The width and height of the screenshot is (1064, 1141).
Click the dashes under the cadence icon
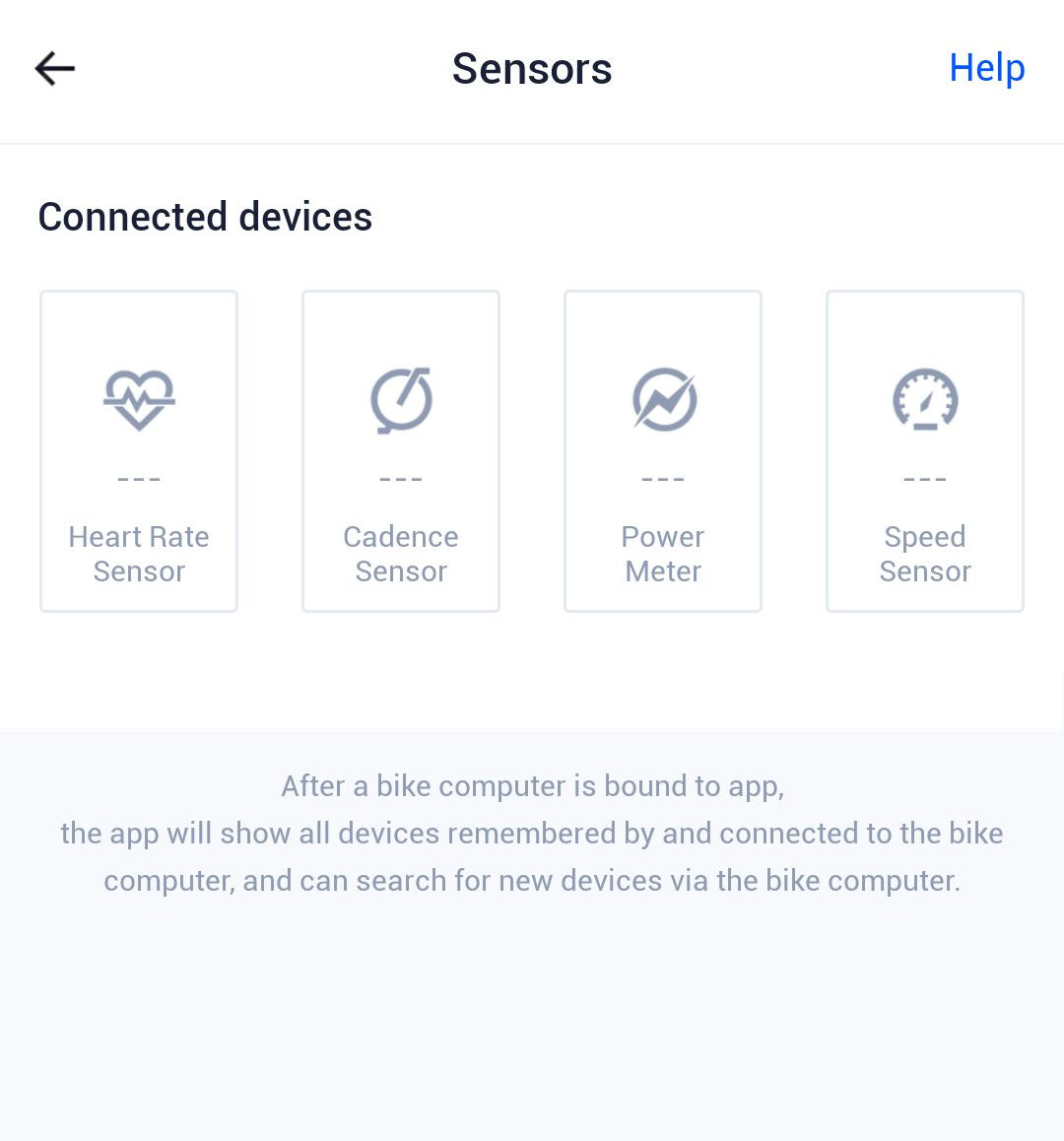401,480
